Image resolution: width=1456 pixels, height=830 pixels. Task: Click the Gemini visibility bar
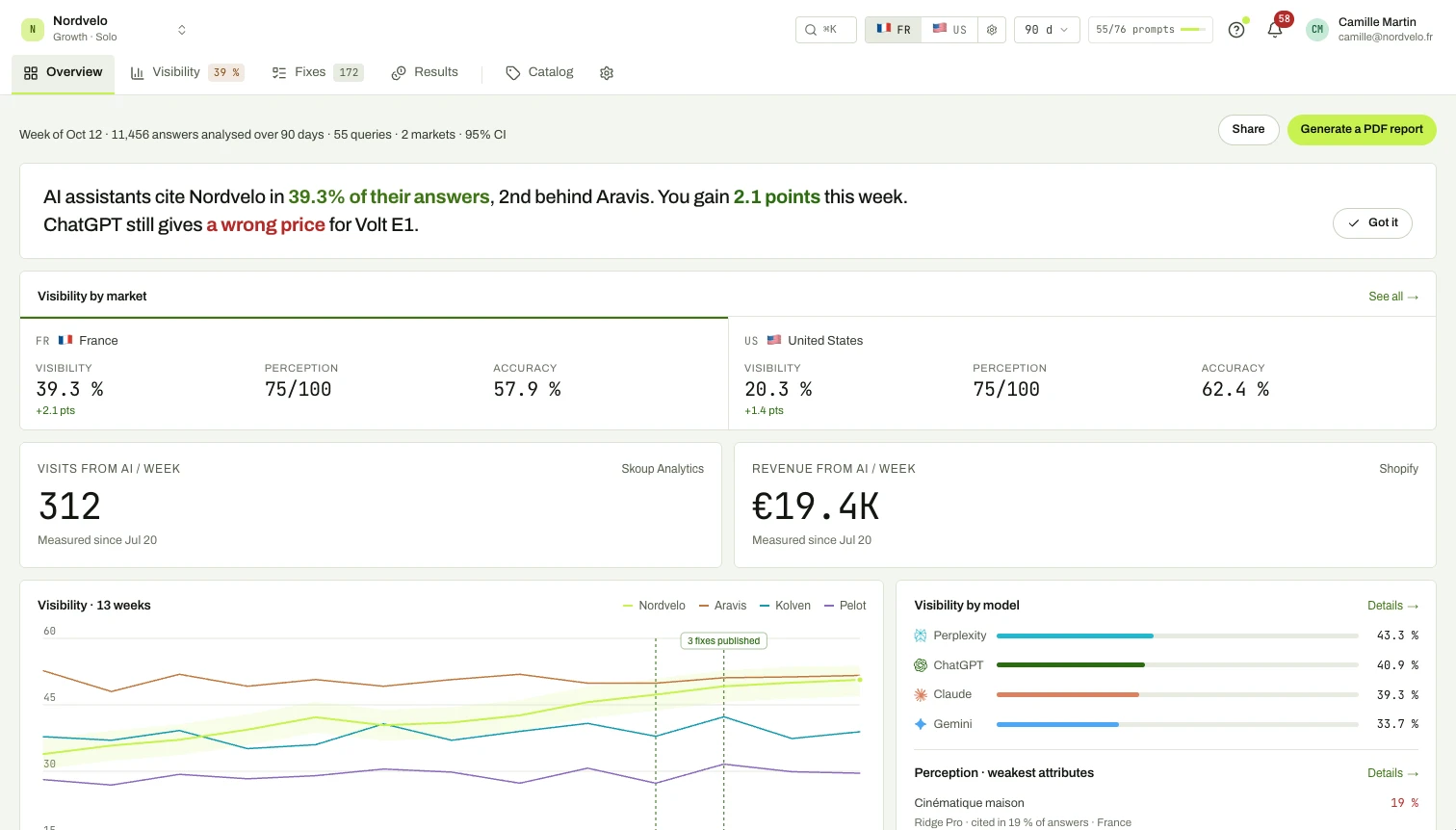click(1178, 724)
